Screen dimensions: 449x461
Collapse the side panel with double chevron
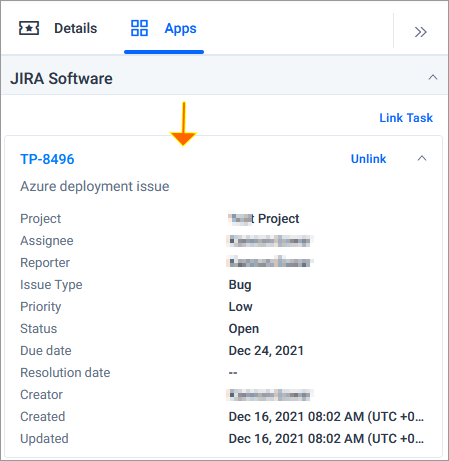(420, 32)
